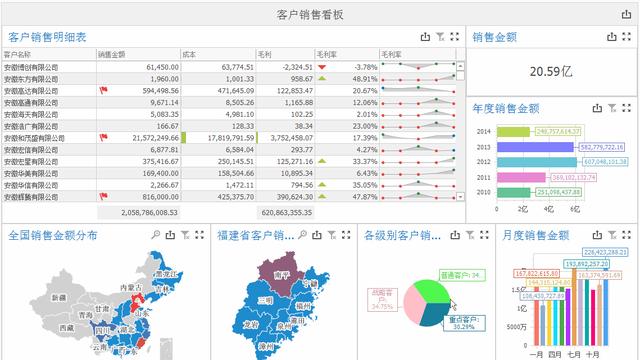Select the blue 2012 bar
The height and width of the screenshot is (360, 640).
pyautogui.click(x=537, y=162)
